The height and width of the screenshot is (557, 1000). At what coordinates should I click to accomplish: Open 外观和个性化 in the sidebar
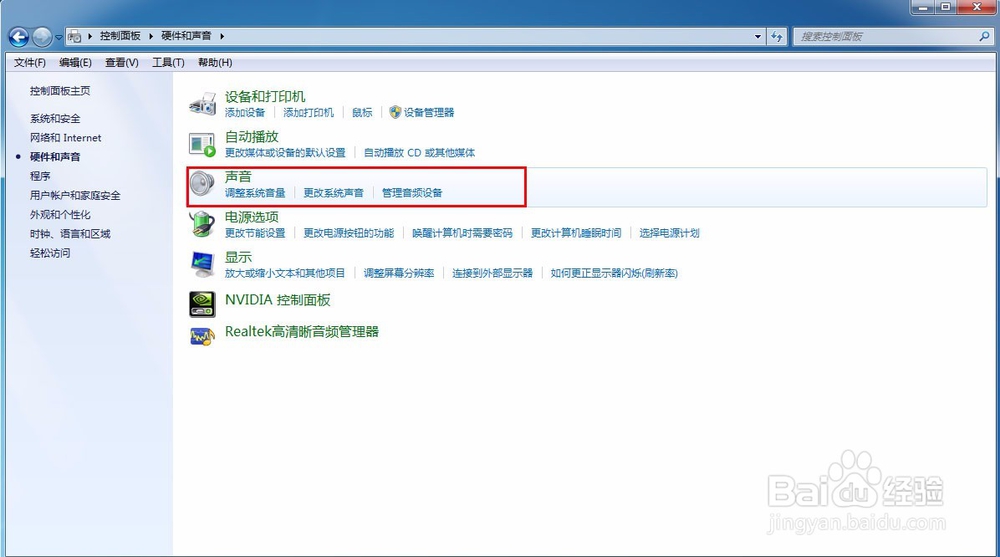point(60,214)
